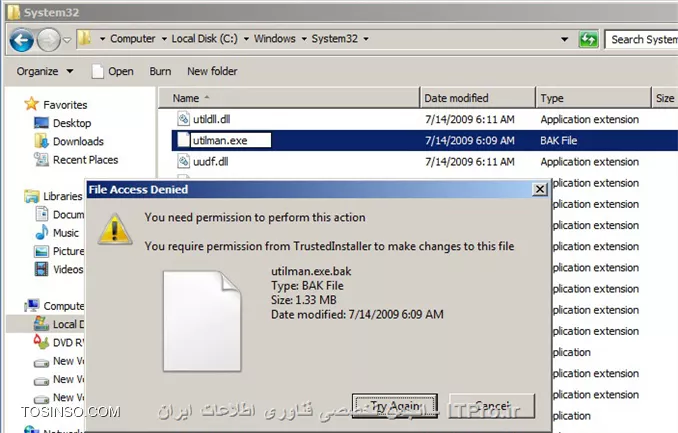Click Try Again in the dialog
This screenshot has height=433, width=678.
[x=395, y=406]
